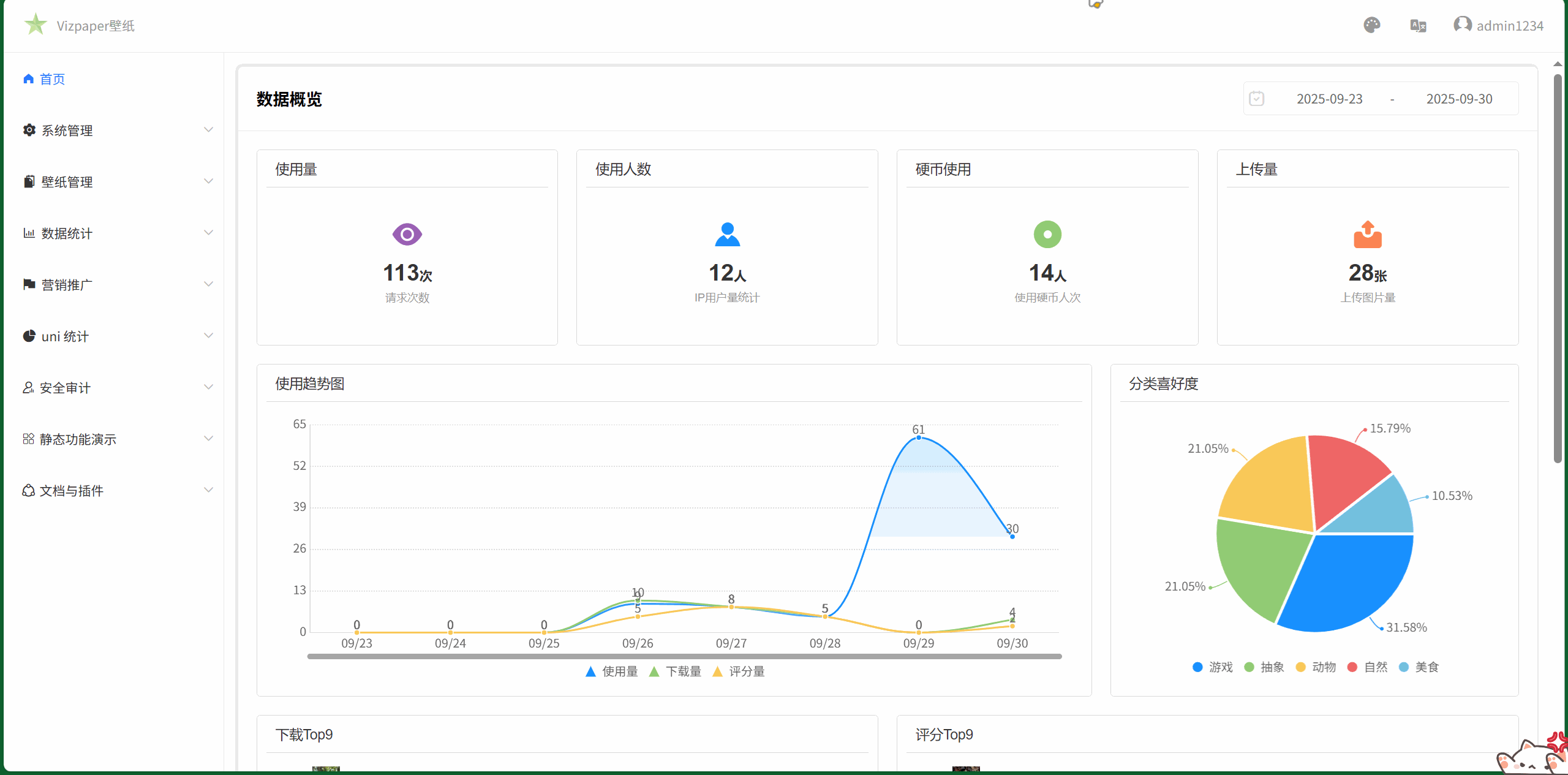Image resolution: width=1568 pixels, height=775 pixels.
Task: Click the green coin usage icon
Action: click(x=1047, y=234)
